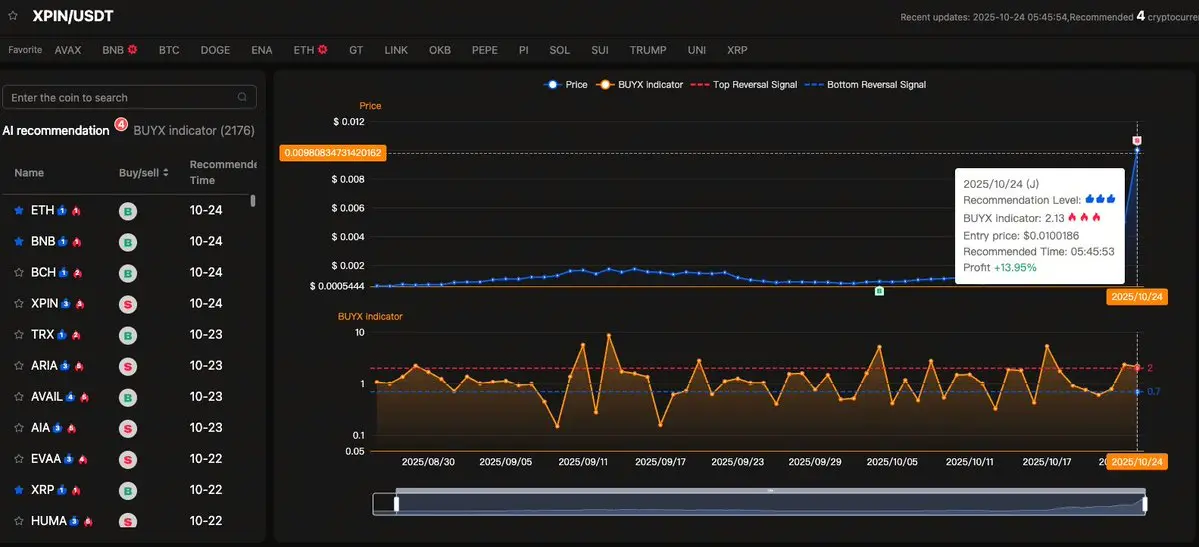
Task: Click the search magnifier icon
Action: tap(242, 97)
